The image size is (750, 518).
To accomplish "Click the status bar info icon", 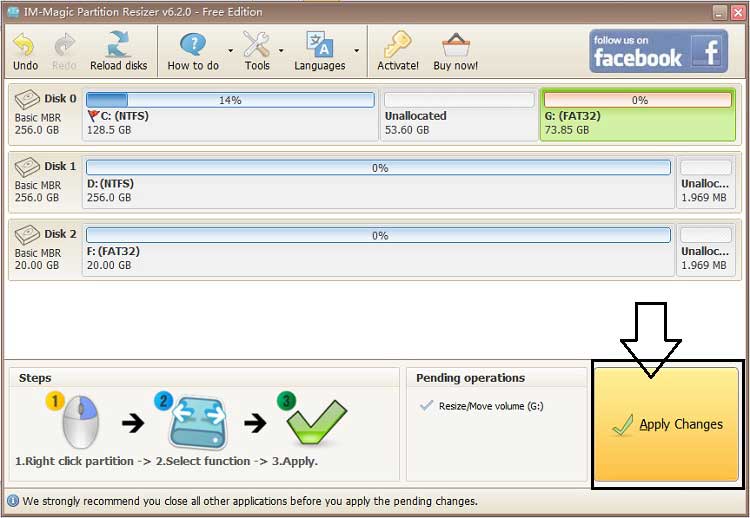I will pyautogui.click(x=13, y=501).
